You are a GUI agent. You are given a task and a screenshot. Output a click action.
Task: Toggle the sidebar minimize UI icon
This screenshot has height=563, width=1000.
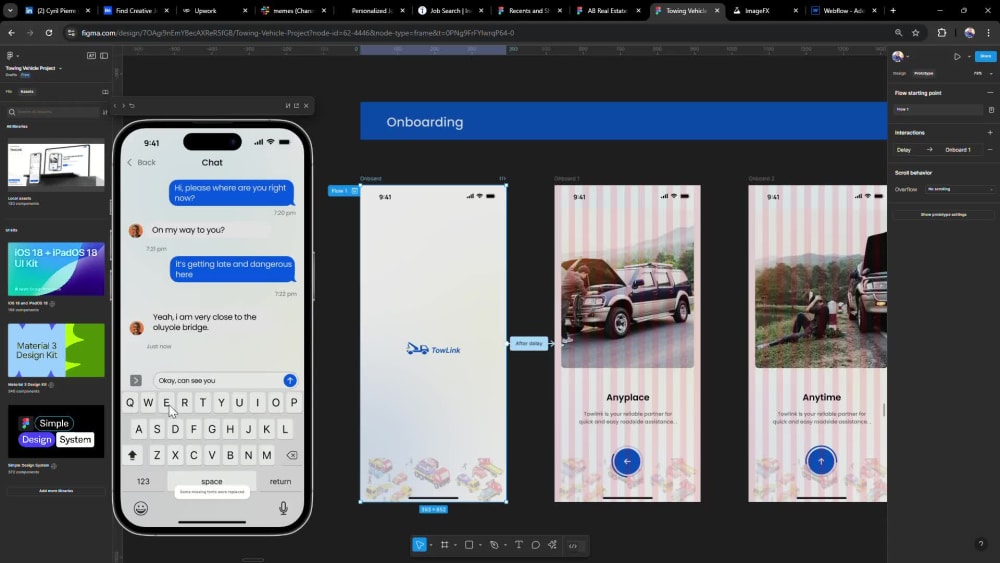(104, 56)
